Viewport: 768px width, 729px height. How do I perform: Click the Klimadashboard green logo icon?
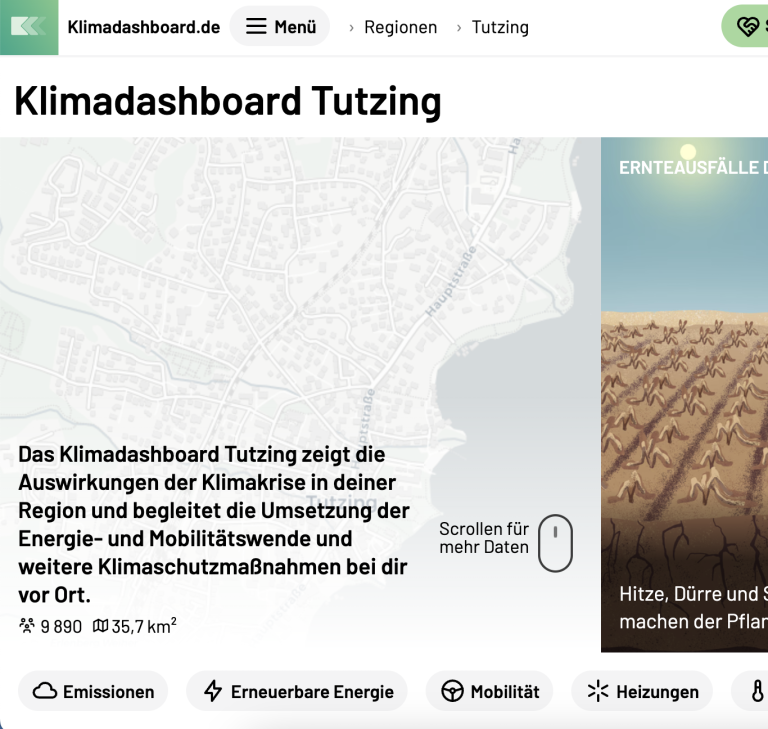(29, 27)
